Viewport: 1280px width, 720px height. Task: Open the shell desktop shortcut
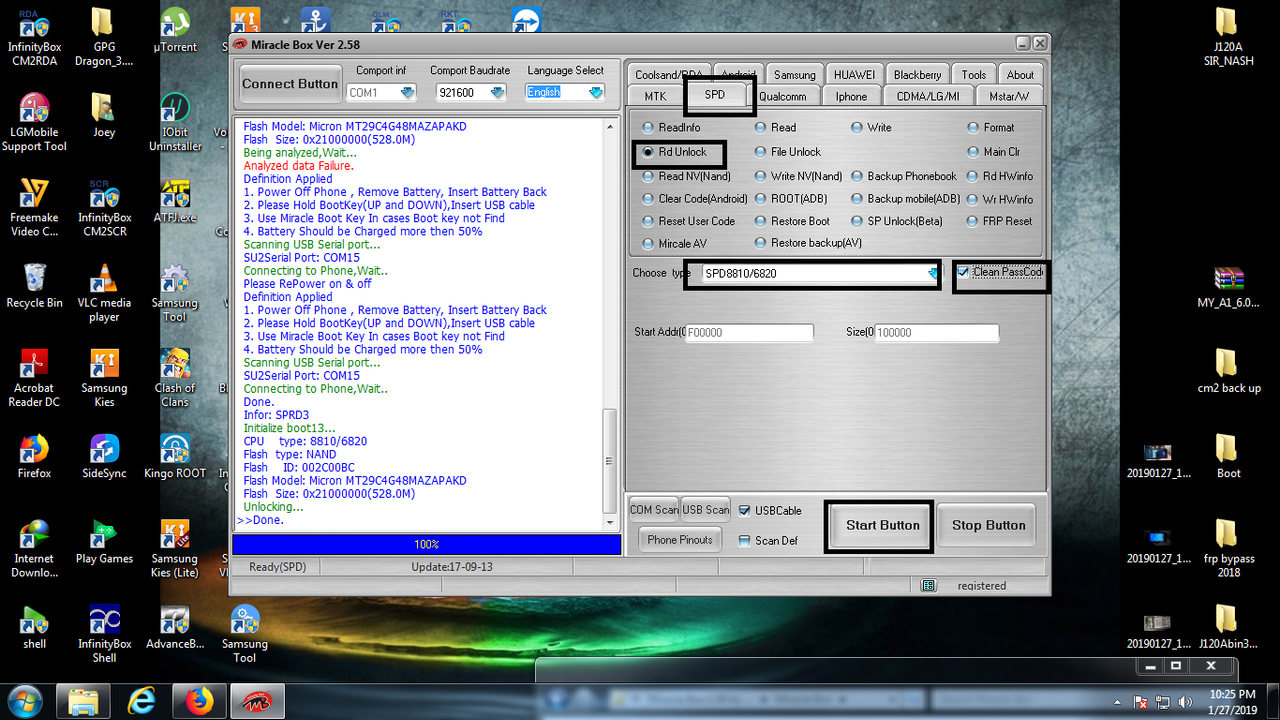[x=34, y=627]
